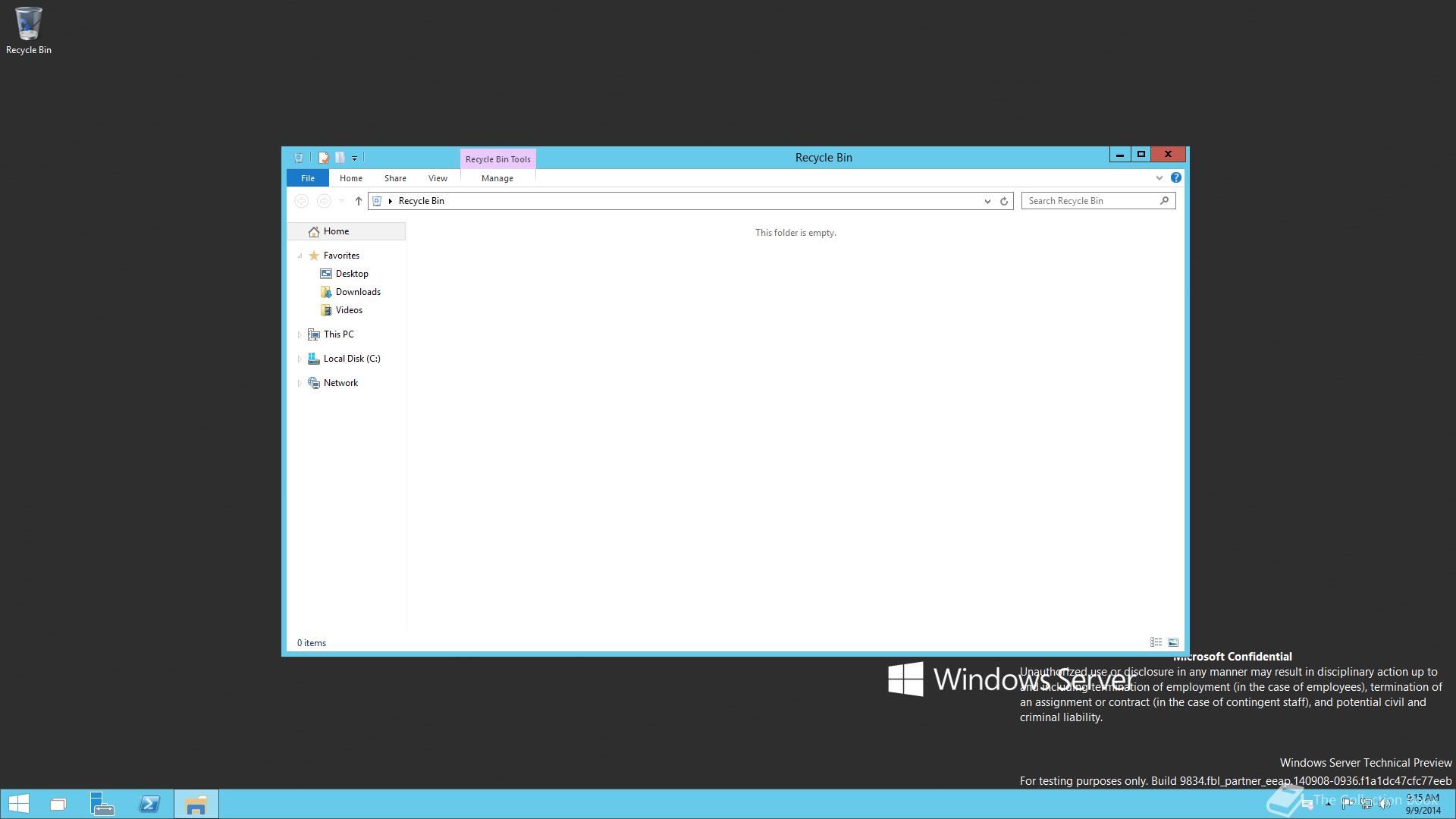Open the address bar history dropdown
The height and width of the screenshot is (819, 1456).
tap(987, 201)
